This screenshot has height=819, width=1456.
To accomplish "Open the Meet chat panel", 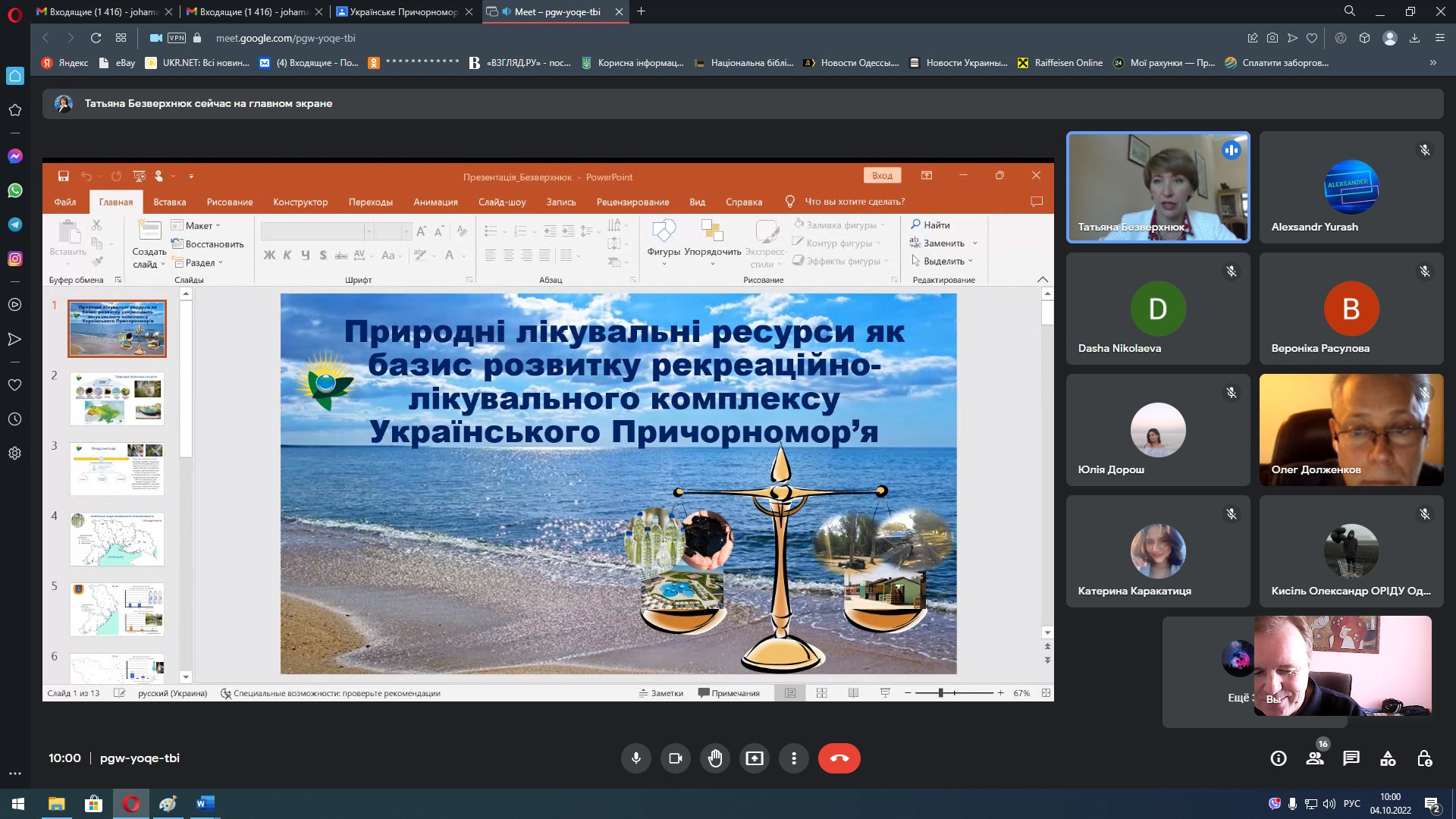I will 1351,758.
